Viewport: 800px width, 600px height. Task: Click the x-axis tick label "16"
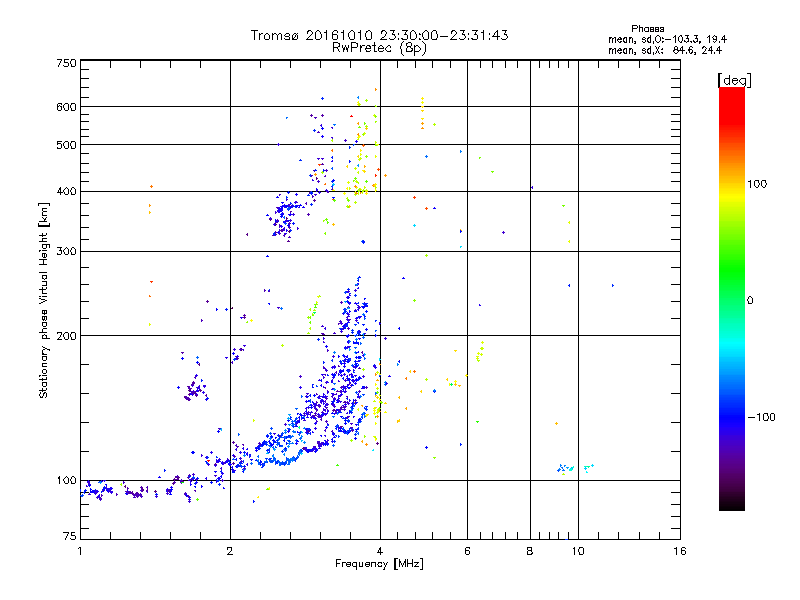click(680, 551)
